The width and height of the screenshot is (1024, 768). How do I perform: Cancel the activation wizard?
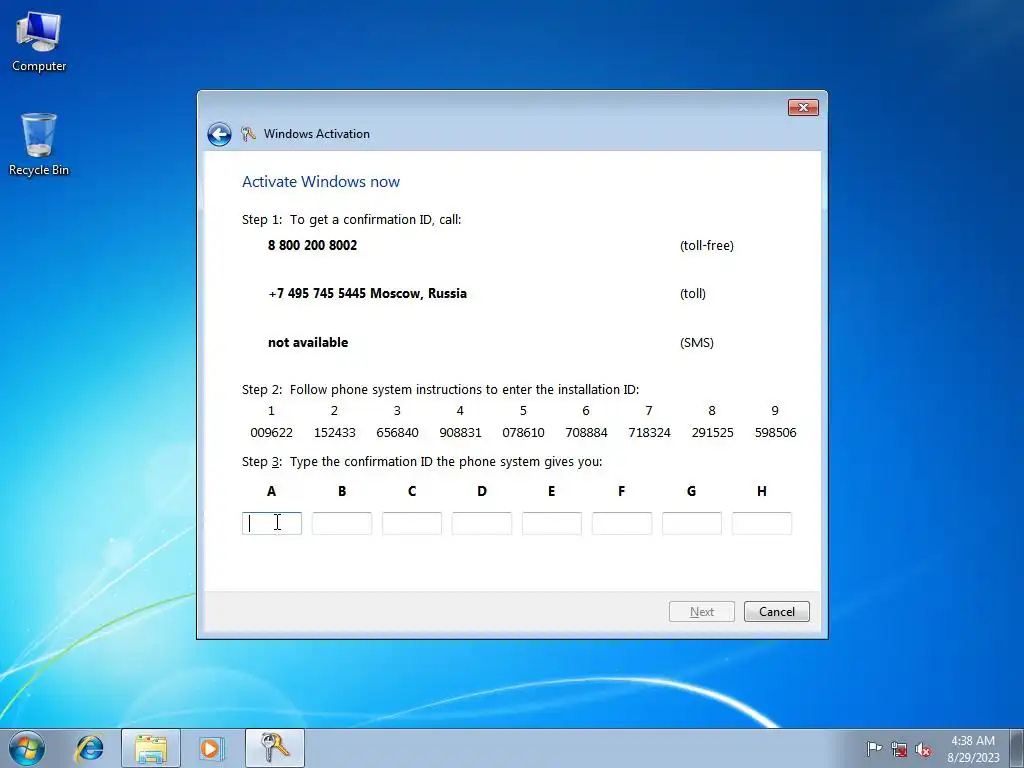[776, 611]
